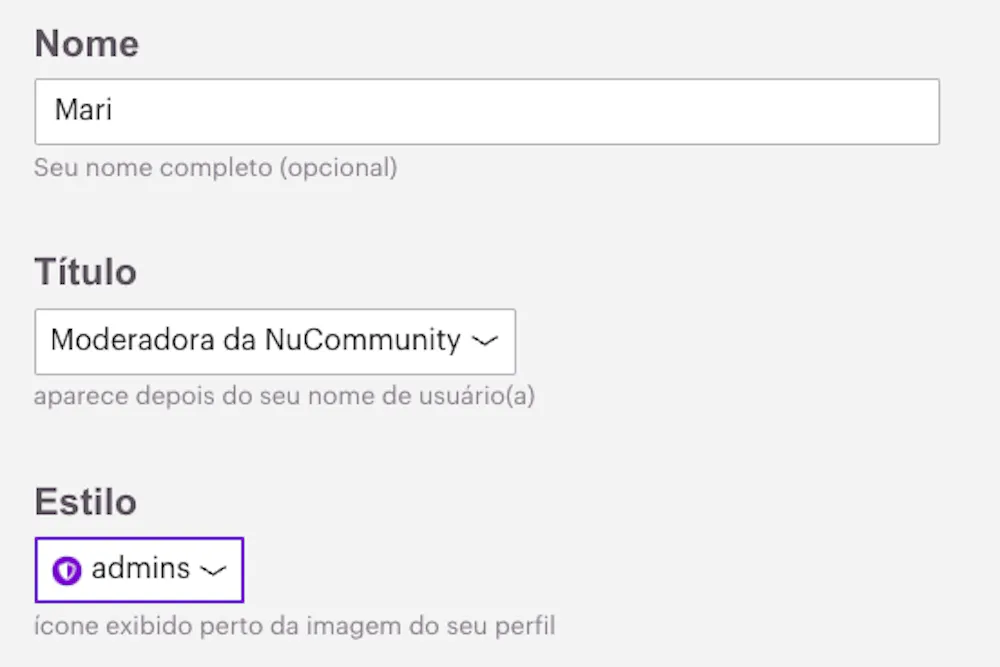
Task: Click the "Estilo" heading label
Action: [86, 501]
